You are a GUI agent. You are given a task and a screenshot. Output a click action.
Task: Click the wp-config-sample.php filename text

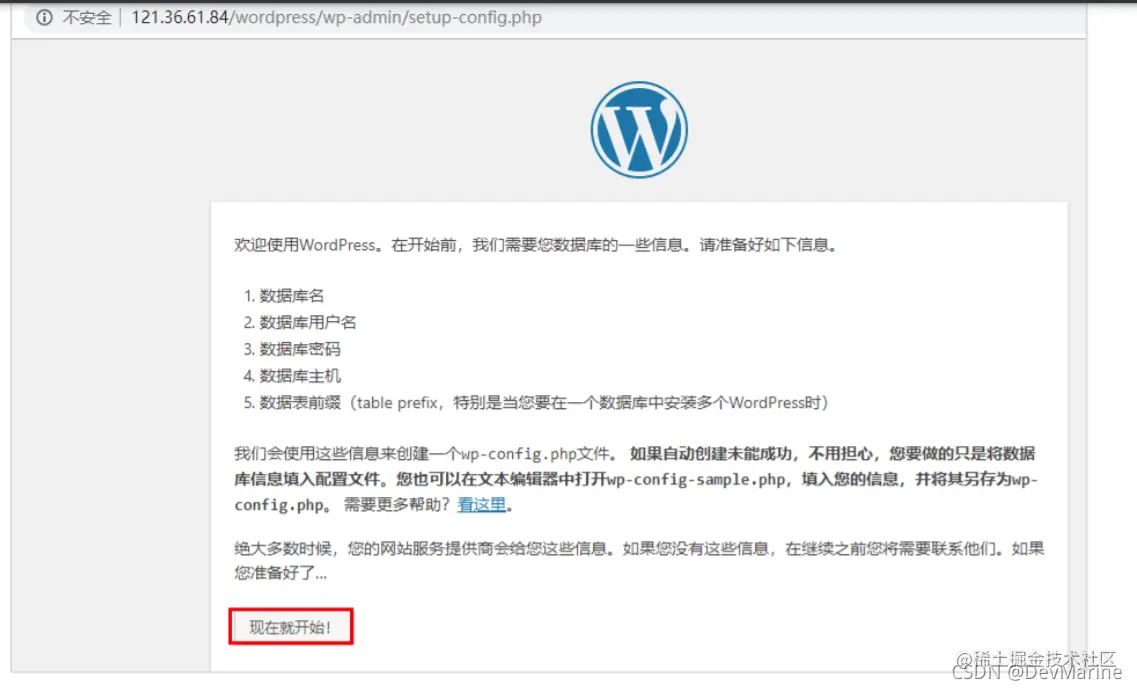[696, 479]
